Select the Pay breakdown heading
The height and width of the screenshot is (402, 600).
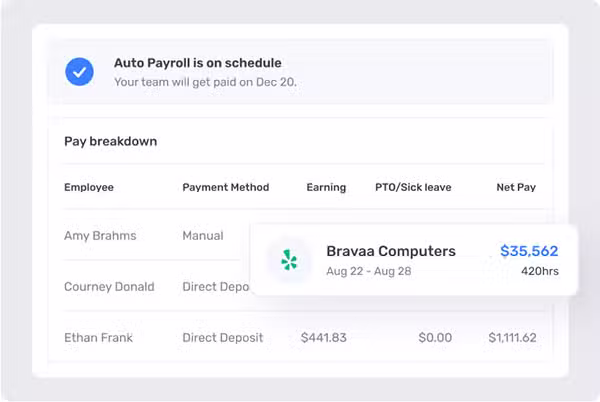coord(111,141)
